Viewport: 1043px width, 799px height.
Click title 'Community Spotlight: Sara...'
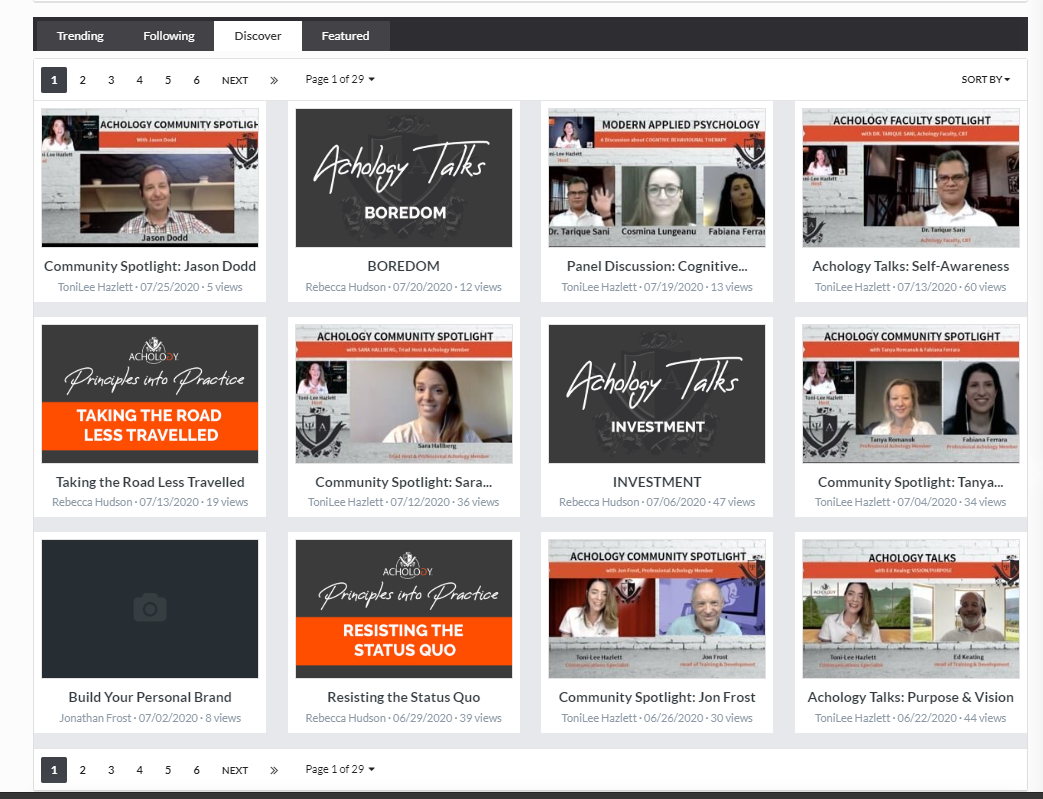point(404,482)
